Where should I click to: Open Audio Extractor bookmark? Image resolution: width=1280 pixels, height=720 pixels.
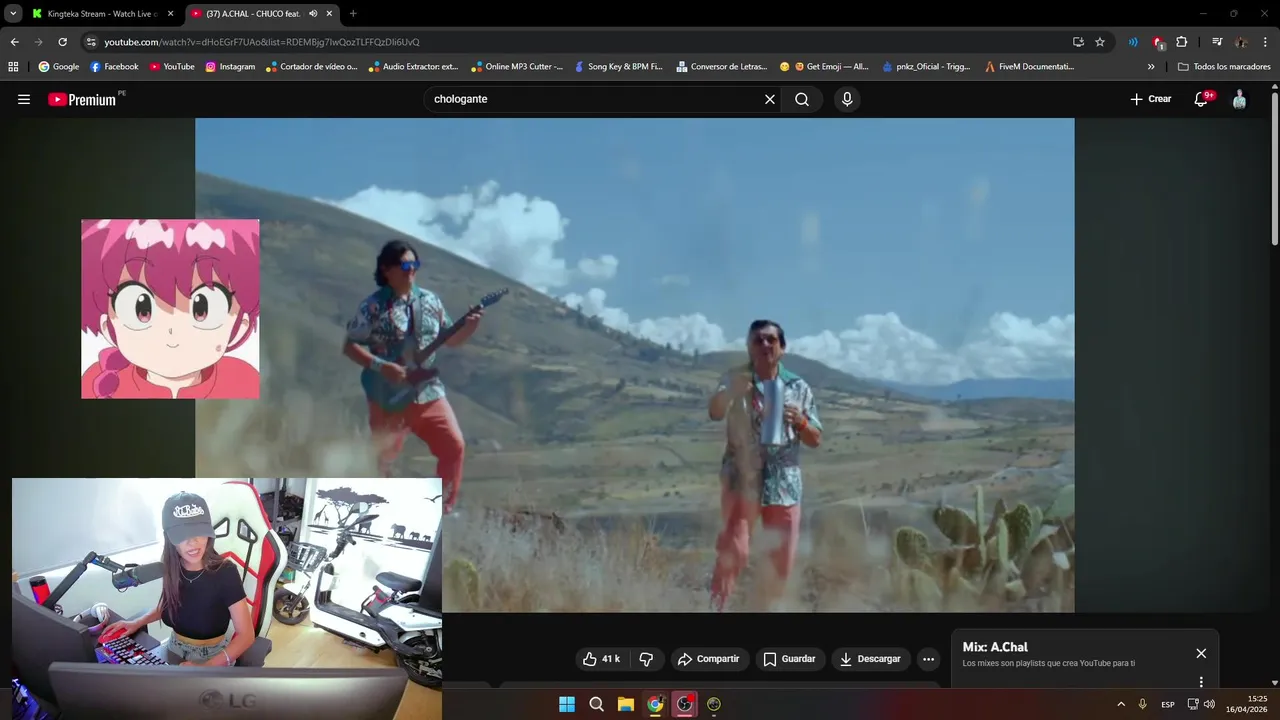point(414,67)
